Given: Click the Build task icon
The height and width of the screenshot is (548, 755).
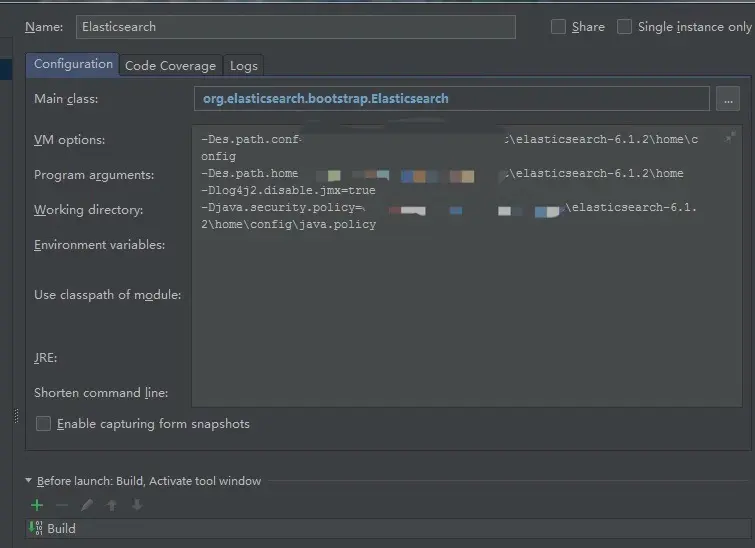Looking at the screenshot, I should pyautogui.click(x=36, y=528).
